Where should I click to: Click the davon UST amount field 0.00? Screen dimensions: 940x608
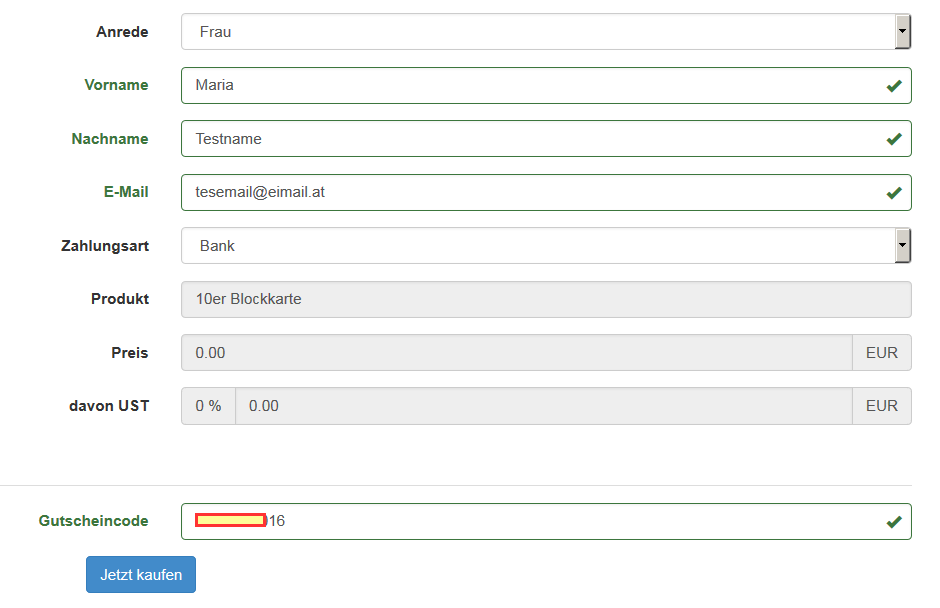tap(544, 406)
